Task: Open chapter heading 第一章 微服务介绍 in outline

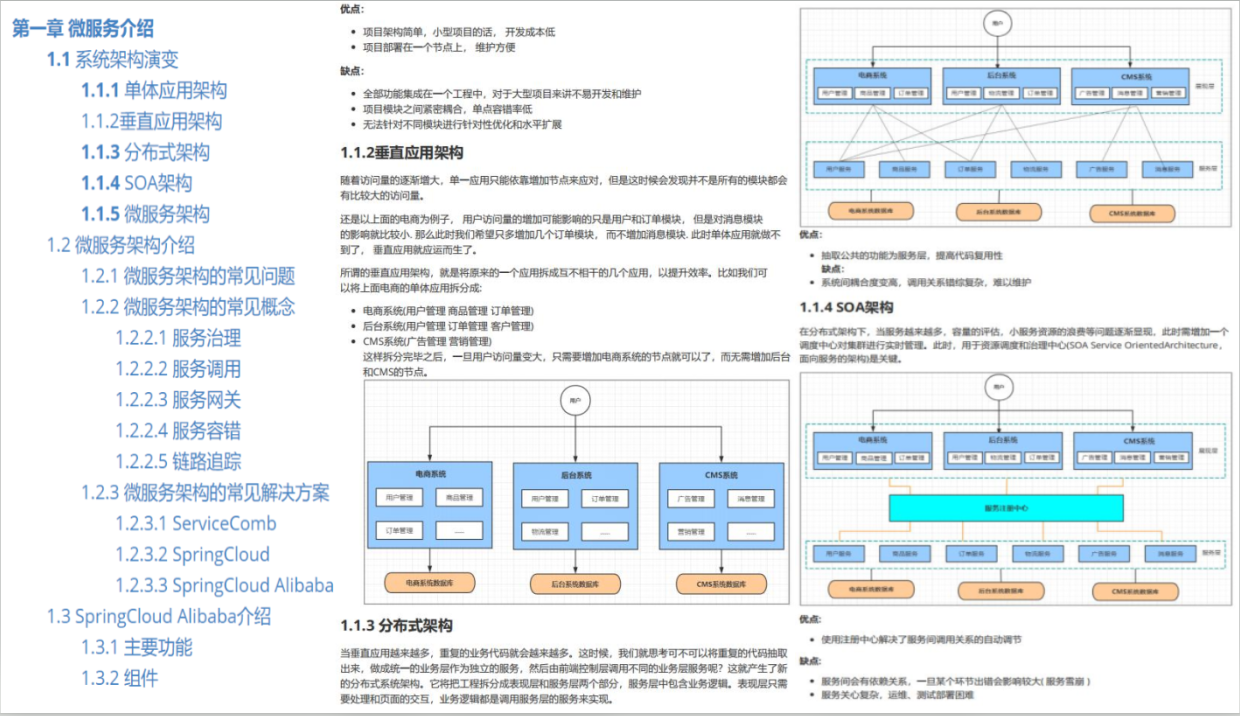Action: [x=83, y=29]
